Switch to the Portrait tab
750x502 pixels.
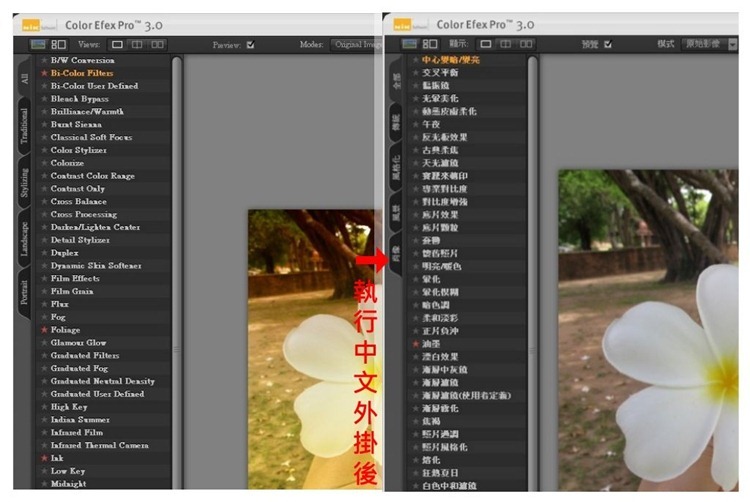click(24, 292)
